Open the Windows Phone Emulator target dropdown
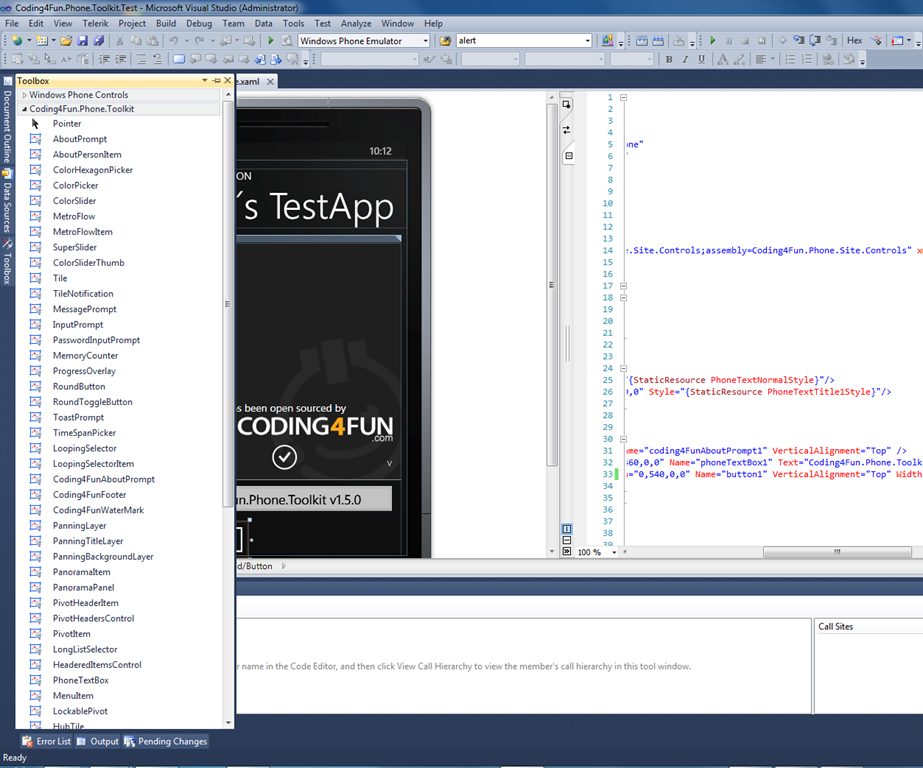923x768 pixels. (424, 41)
